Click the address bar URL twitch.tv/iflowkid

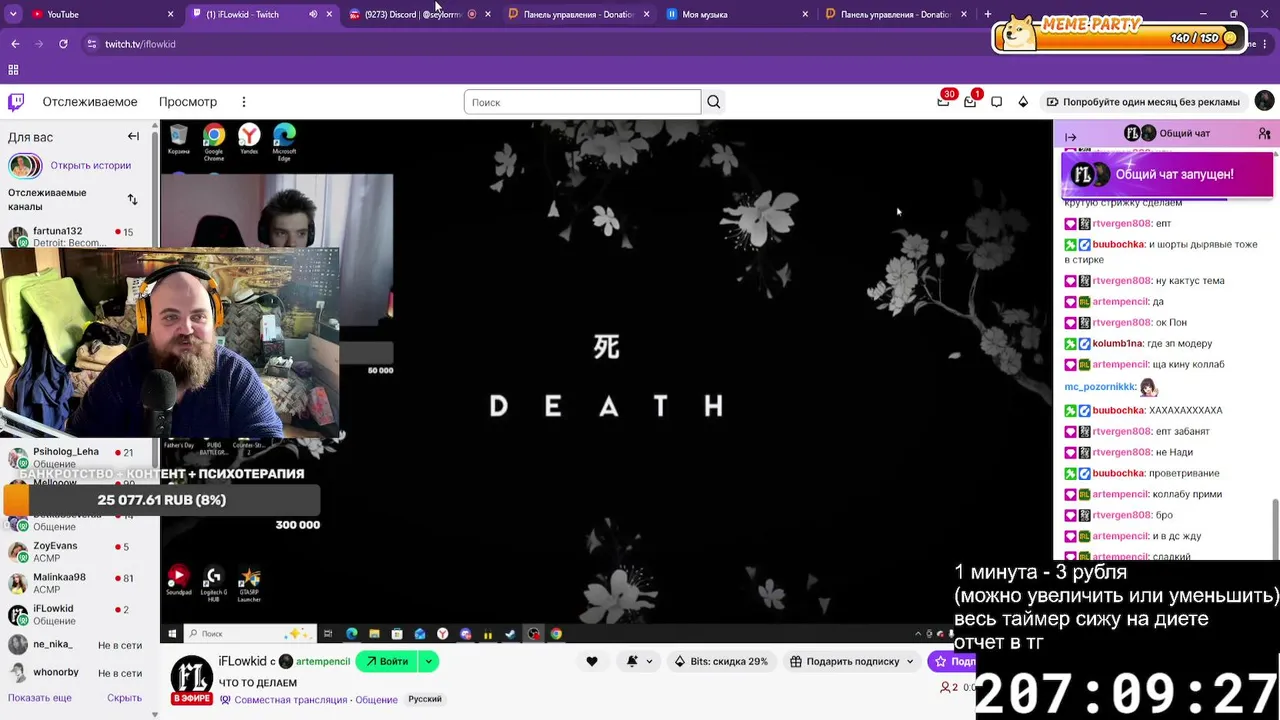click(140, 44)
